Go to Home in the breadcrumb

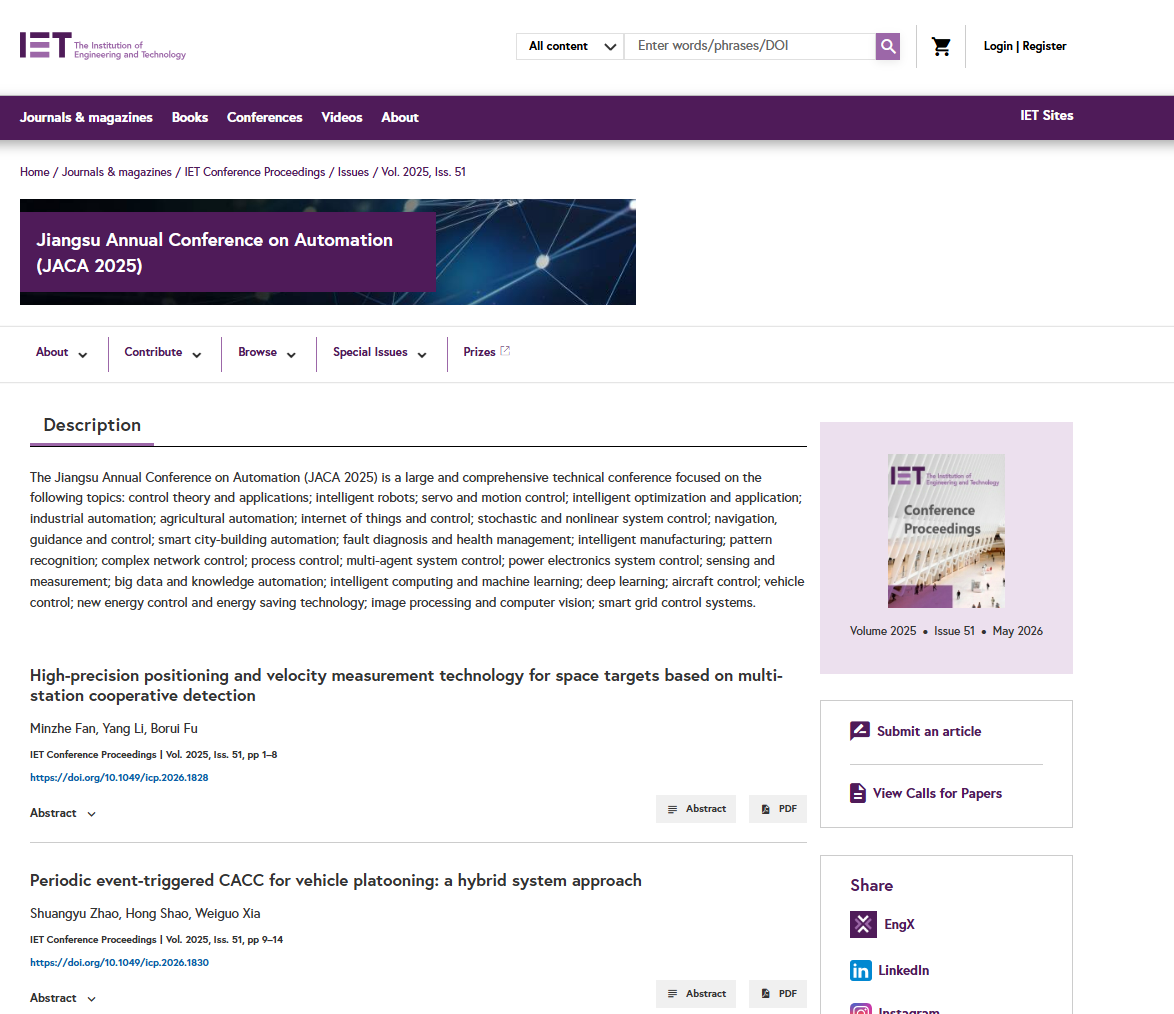point(34,172)
